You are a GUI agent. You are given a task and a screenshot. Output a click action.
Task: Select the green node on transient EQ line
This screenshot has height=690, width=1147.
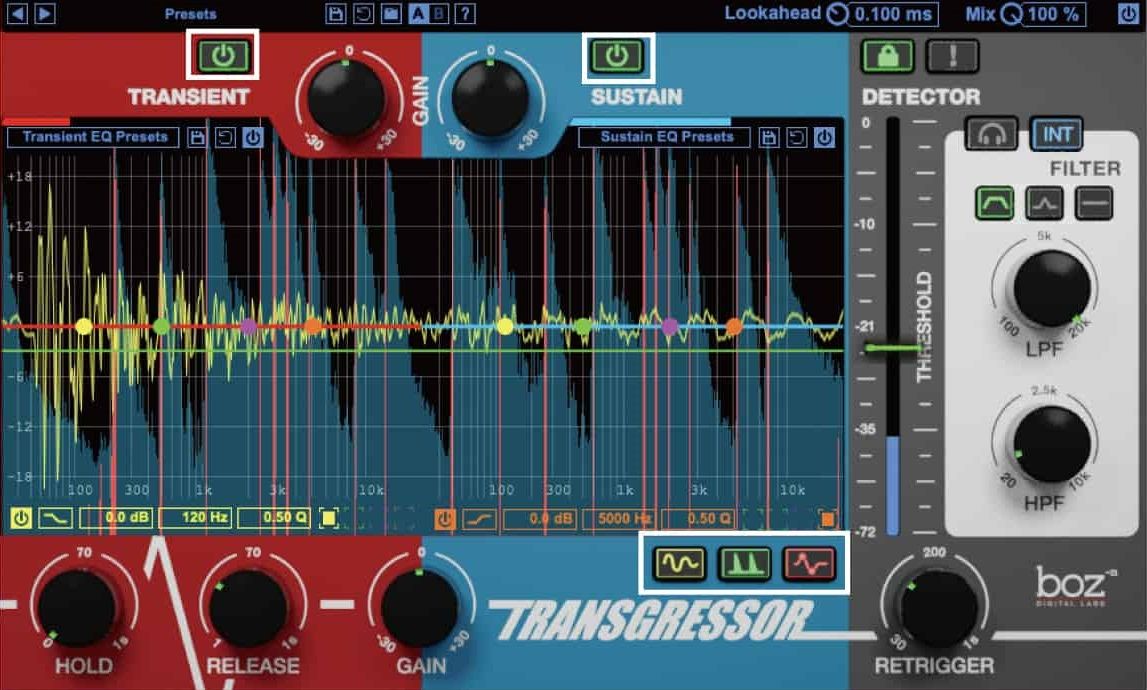162,326
